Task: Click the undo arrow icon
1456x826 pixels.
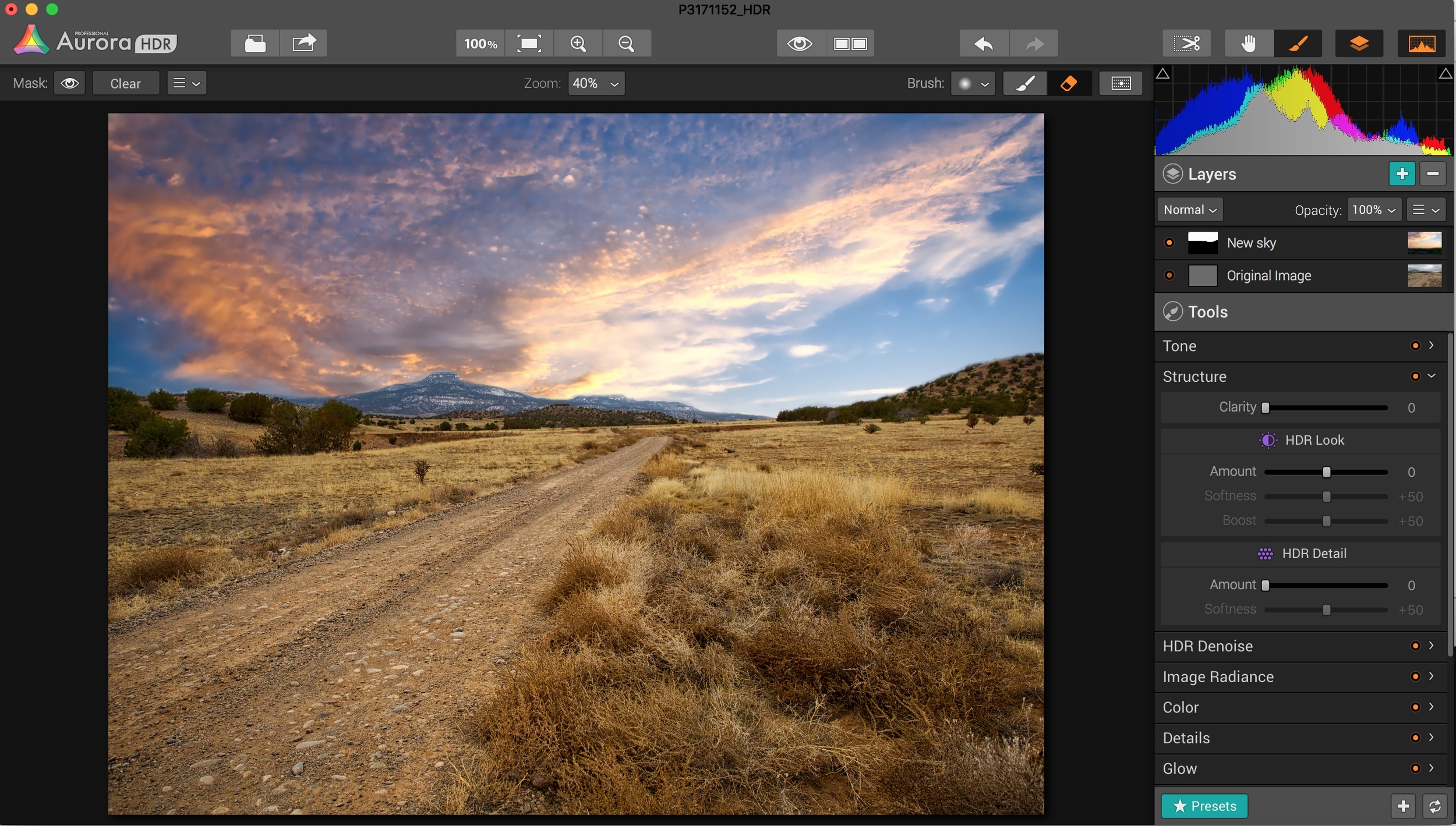Action: 984,44
